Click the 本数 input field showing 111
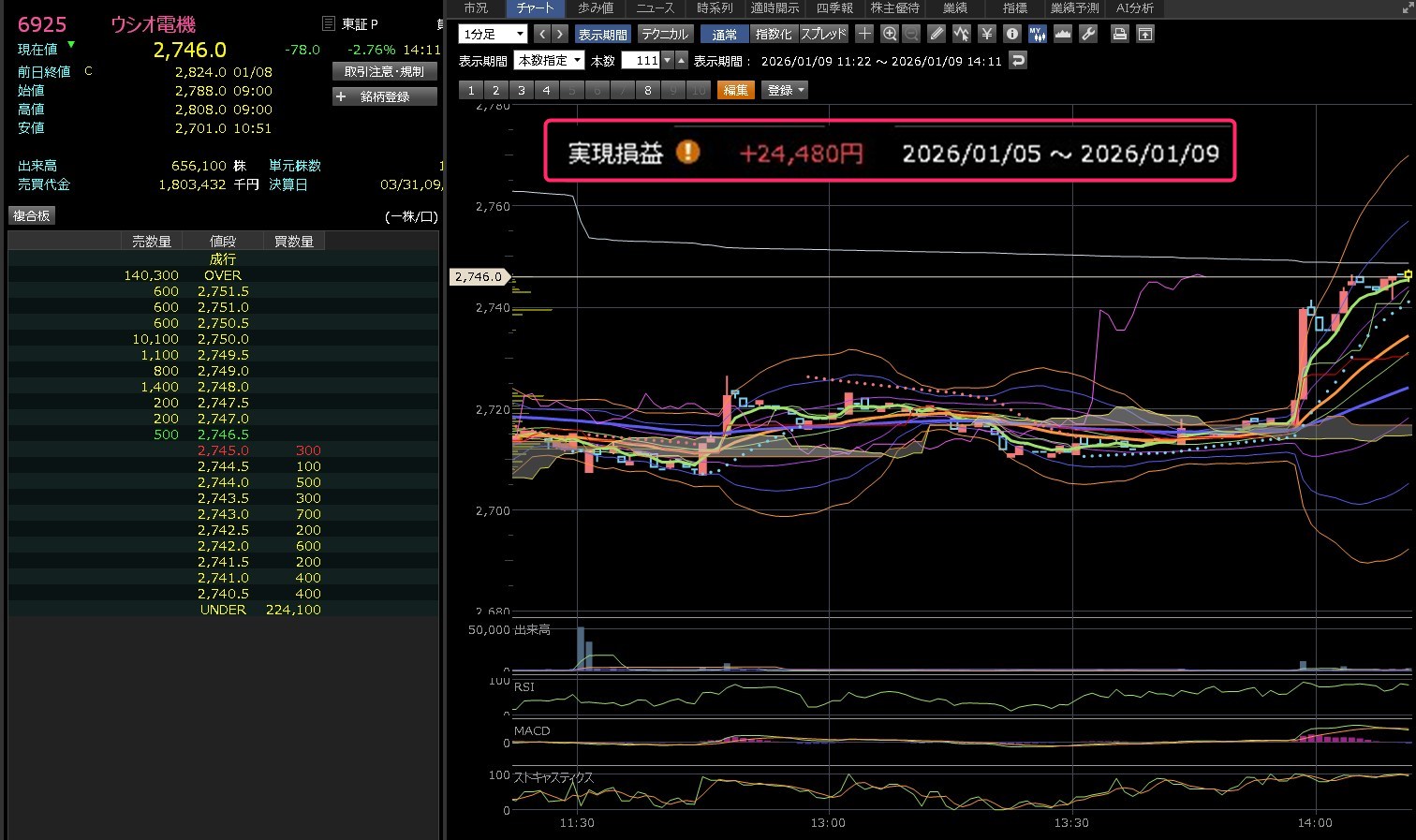This screenshot has height=840, width=1416. click(x=641, y=61)
